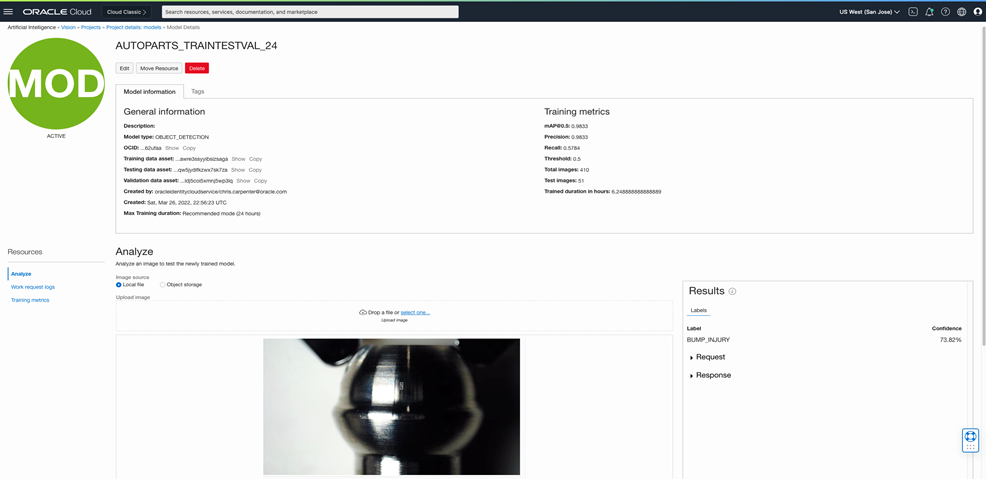Click the 'select one...' upload link
Viewport: 986px width, 479px height.
point(415,312)
